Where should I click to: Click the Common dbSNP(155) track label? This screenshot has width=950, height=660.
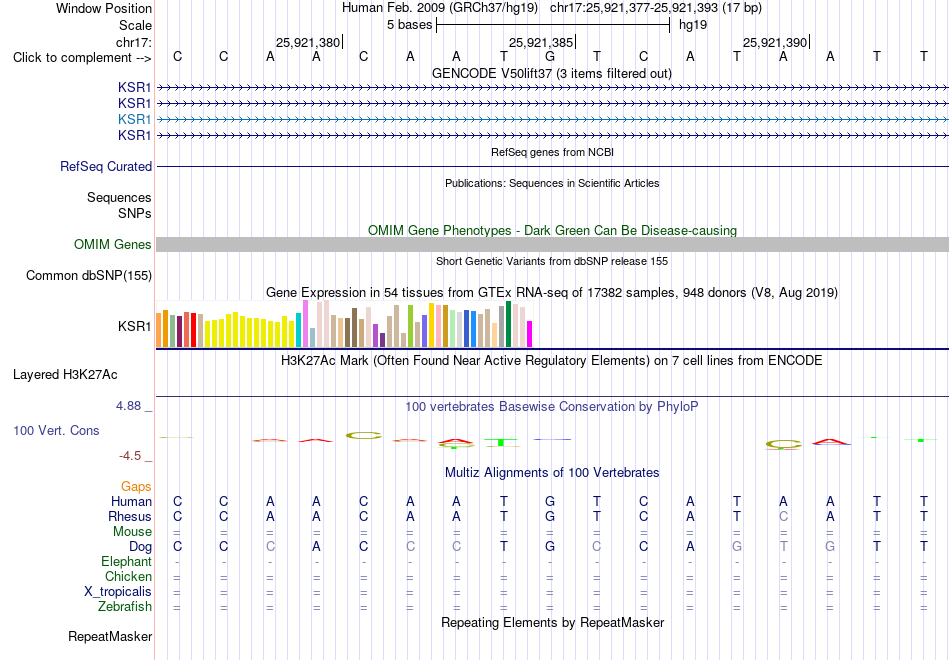(x=88, y=276)
